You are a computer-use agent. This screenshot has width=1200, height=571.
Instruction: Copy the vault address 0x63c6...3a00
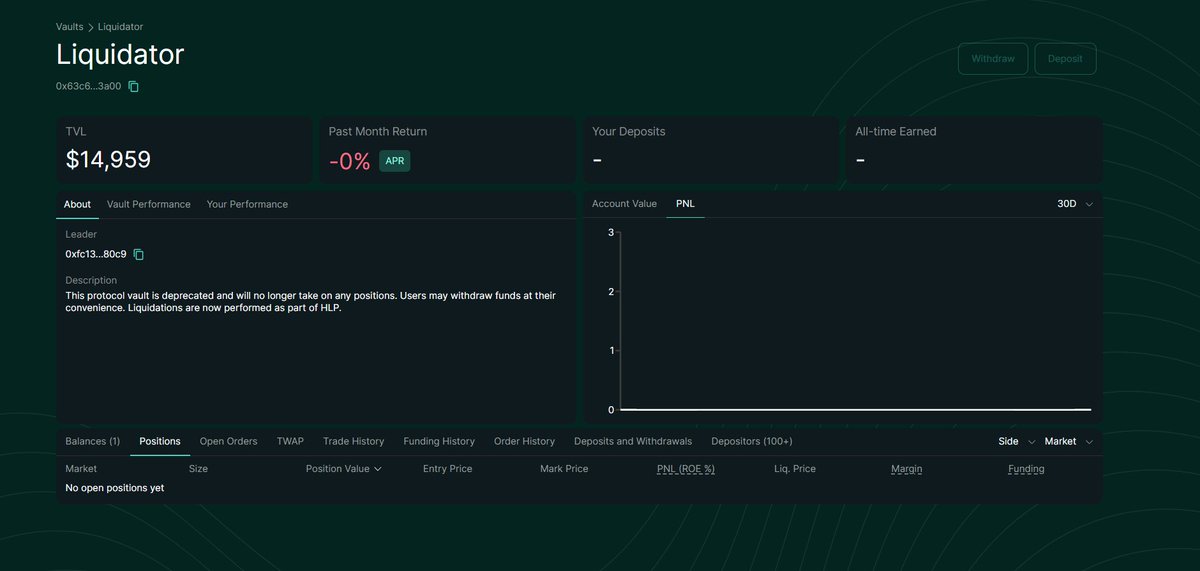[x=134, y=86]
